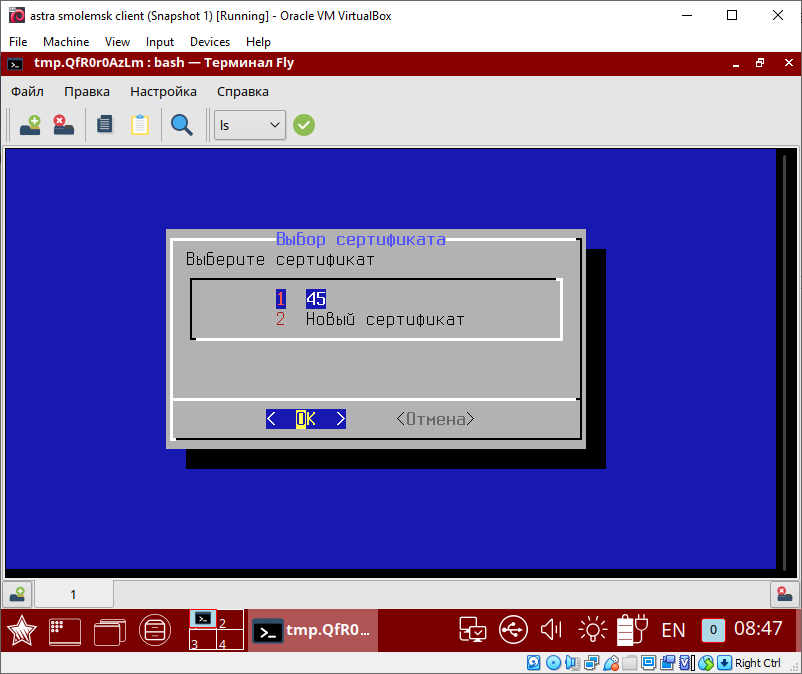Activate tmp.QfR0 terminal taskbar button
Screen dimensions: 802x674
click(313, 631)
